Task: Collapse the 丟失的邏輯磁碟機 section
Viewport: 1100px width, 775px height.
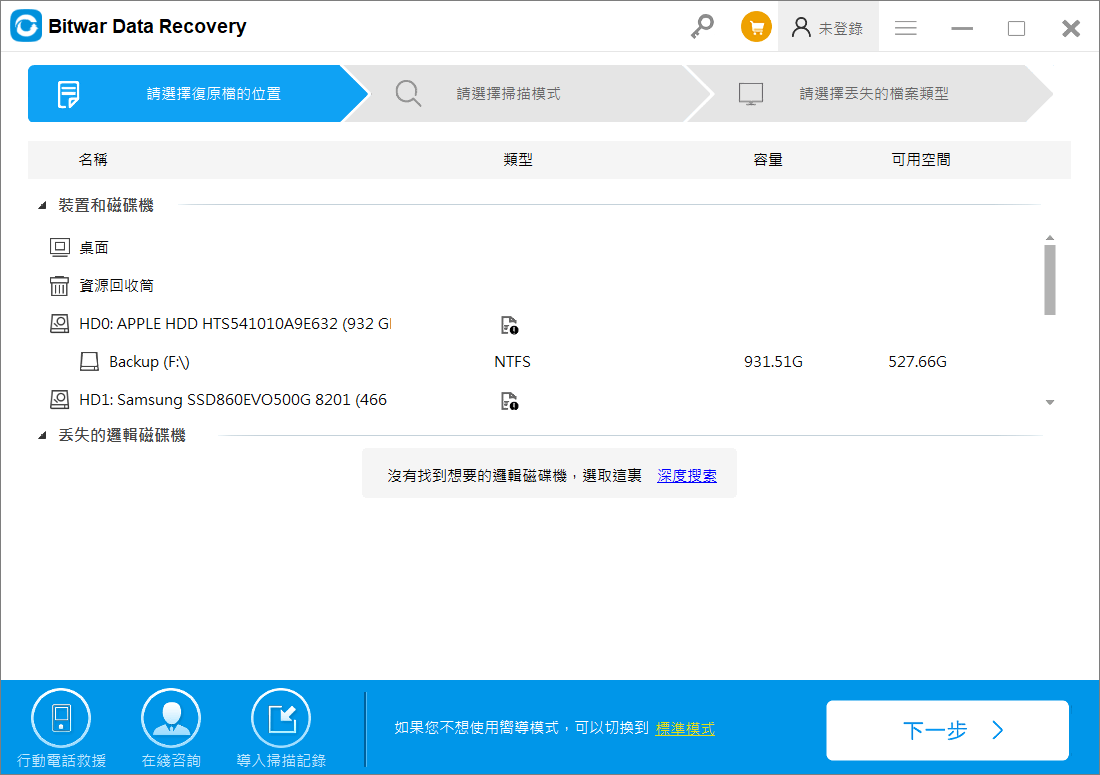Action: (42, 436)
